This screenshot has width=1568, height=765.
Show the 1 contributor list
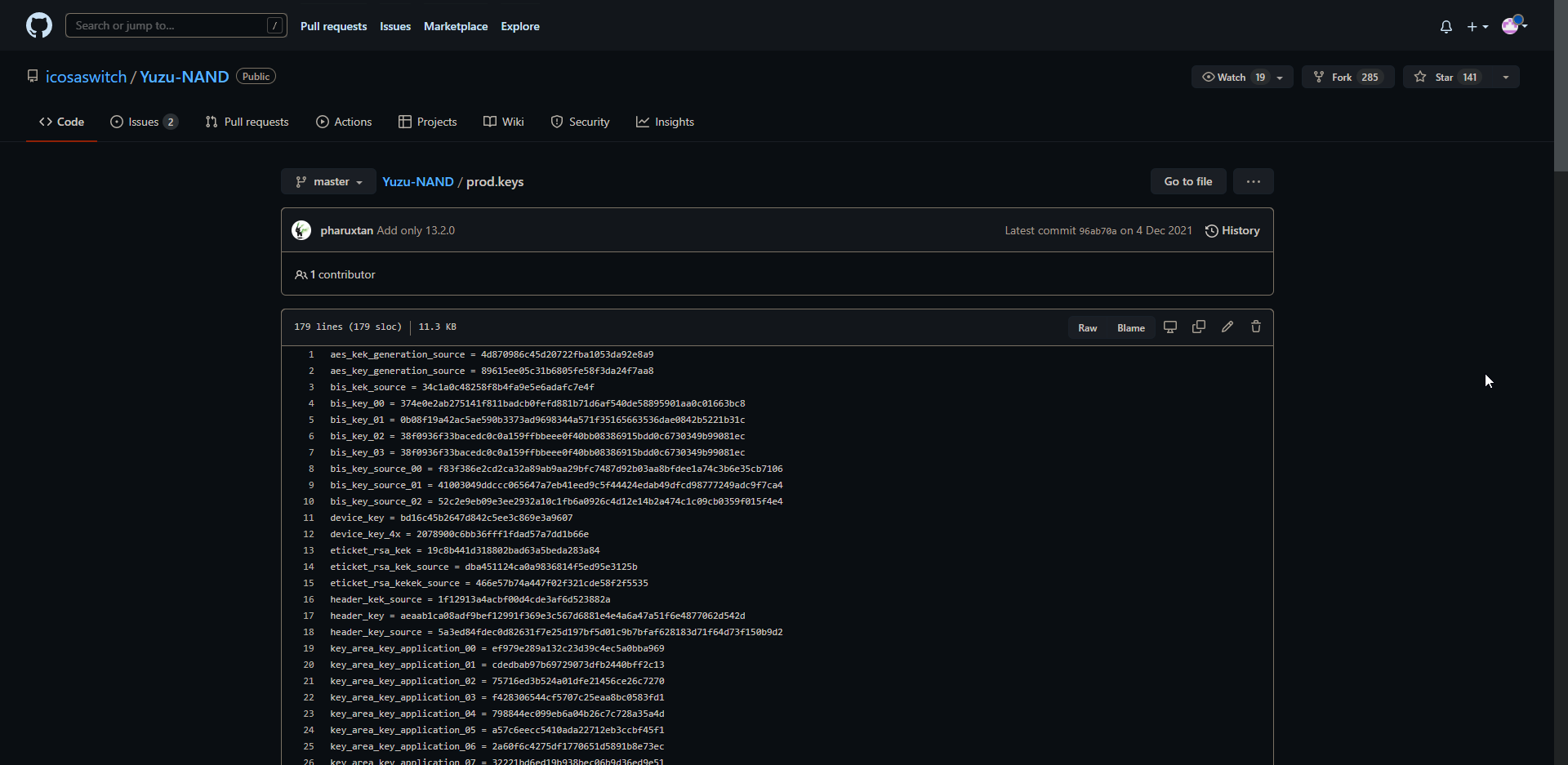click(335, 274)
